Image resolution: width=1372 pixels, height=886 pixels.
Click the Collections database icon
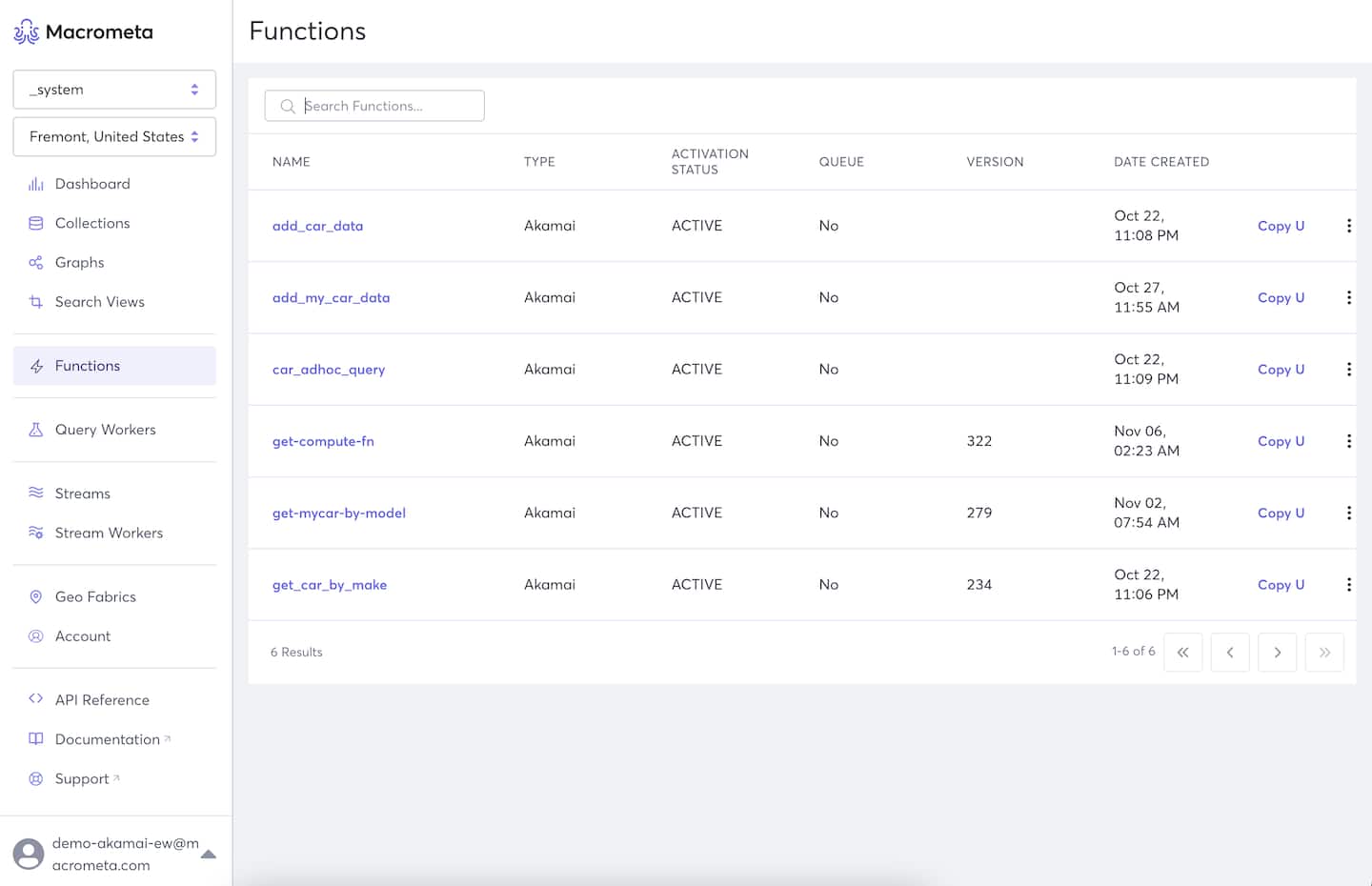pyautogui.click(x=36, y=223)
